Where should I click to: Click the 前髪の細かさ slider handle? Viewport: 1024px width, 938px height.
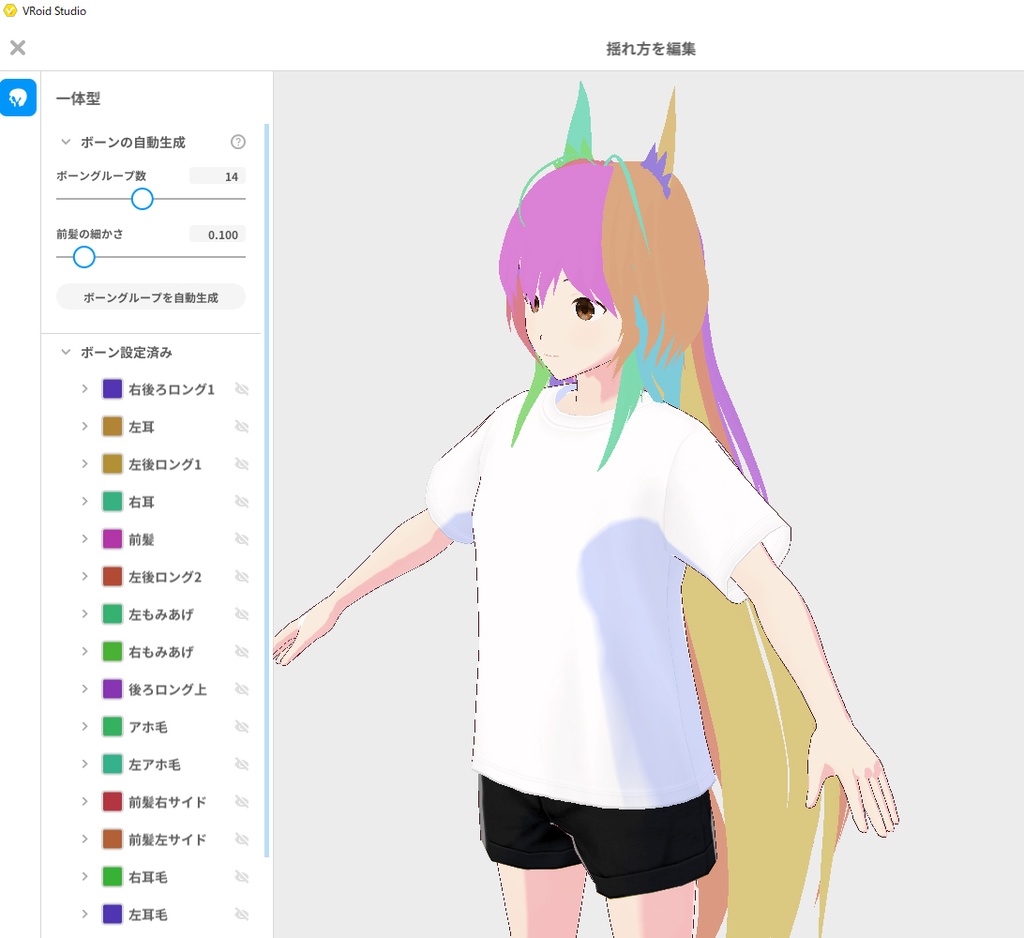point(83,257)
